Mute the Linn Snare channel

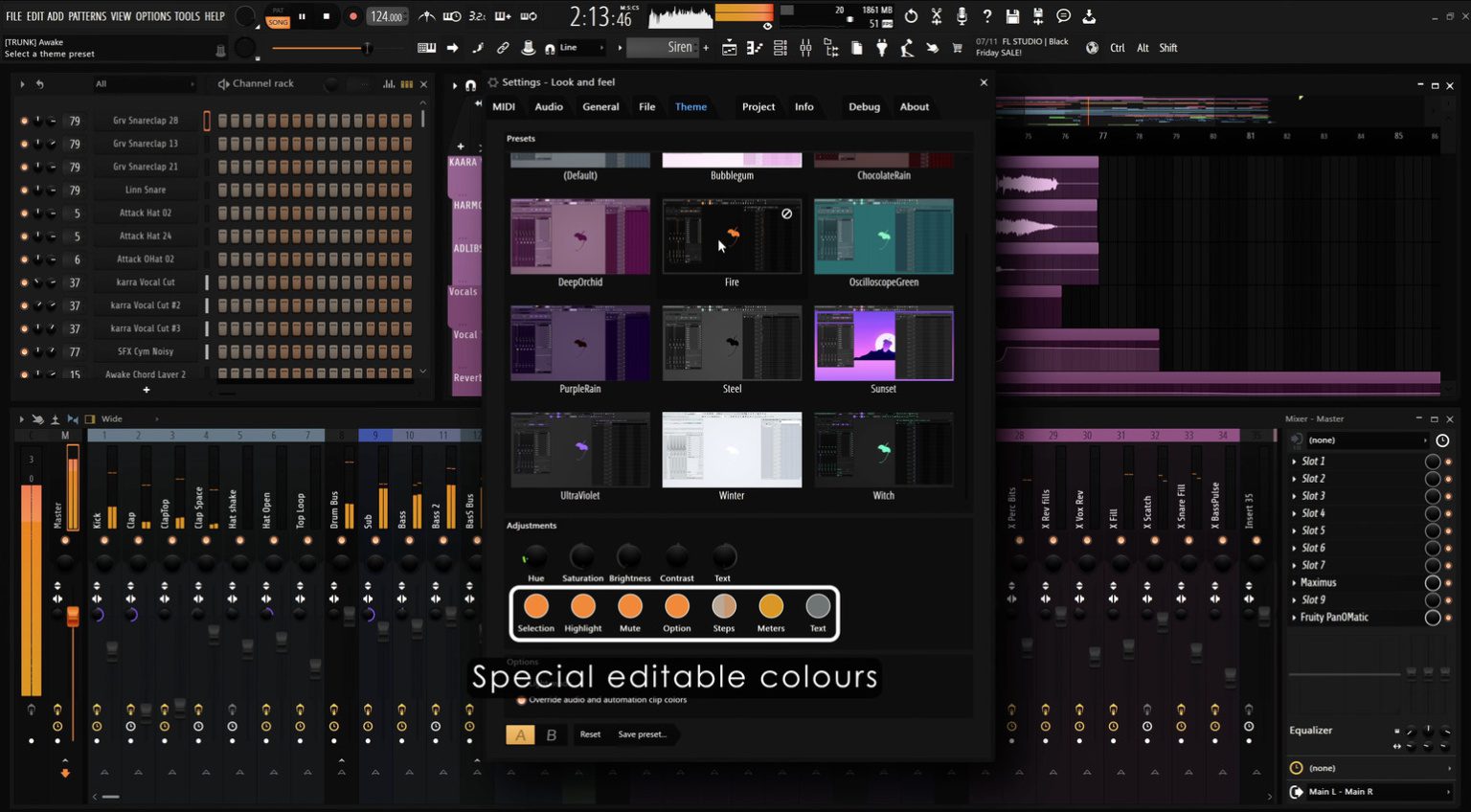click(x=24, y=191)
